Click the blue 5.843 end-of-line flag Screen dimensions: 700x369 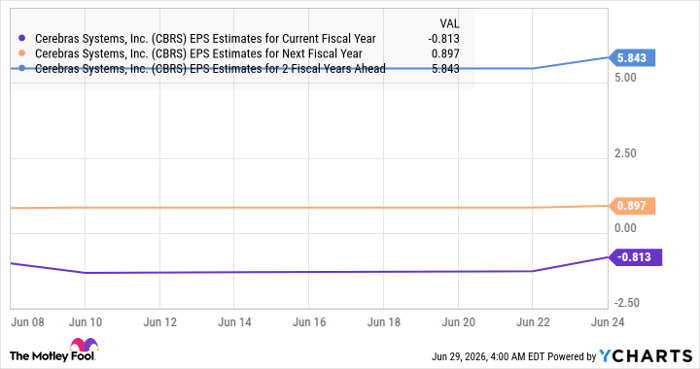[631, 58]
